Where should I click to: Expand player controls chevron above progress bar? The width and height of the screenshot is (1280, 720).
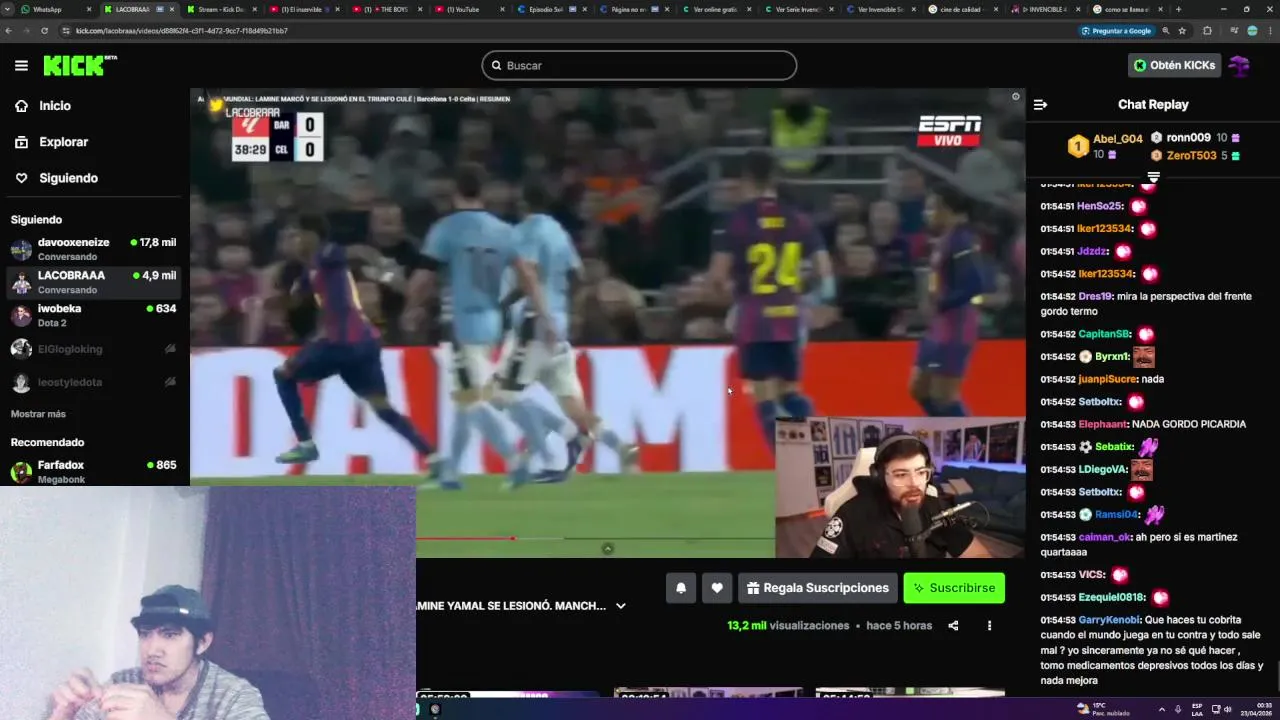[607, 548]
